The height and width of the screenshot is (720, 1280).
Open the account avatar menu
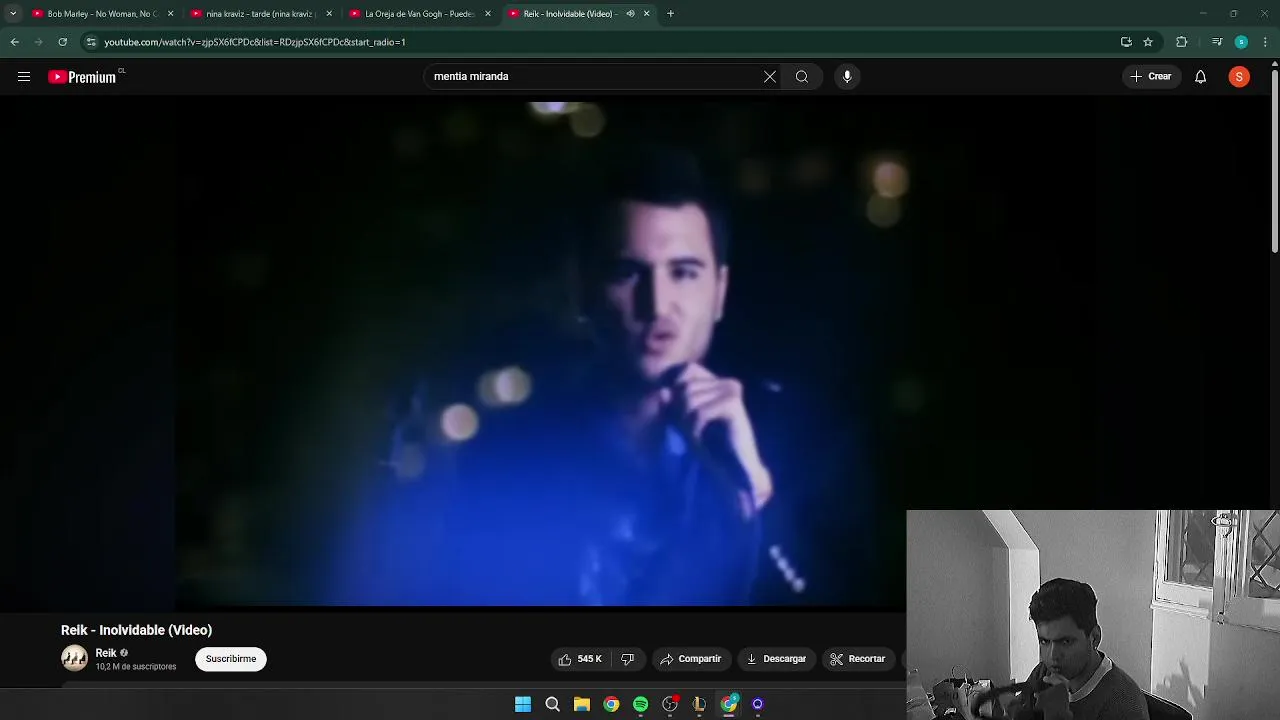1239,77
